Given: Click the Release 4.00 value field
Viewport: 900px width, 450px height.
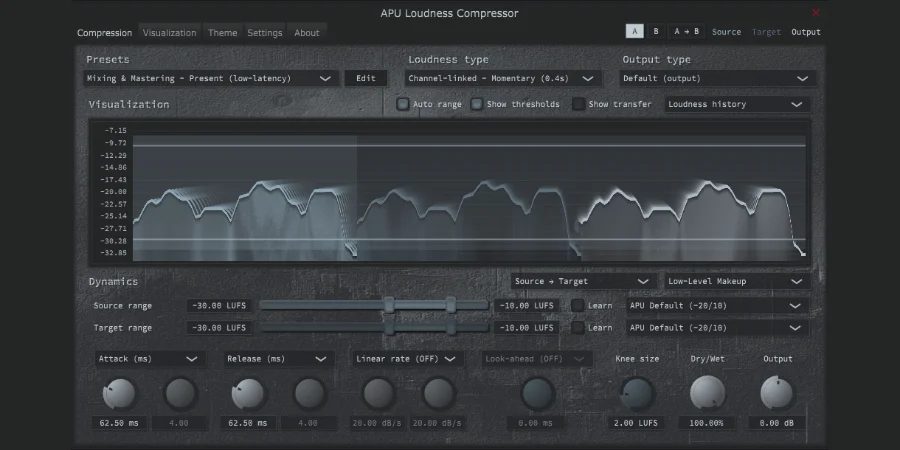Looking at the screenshot, I should pos(308,423).
